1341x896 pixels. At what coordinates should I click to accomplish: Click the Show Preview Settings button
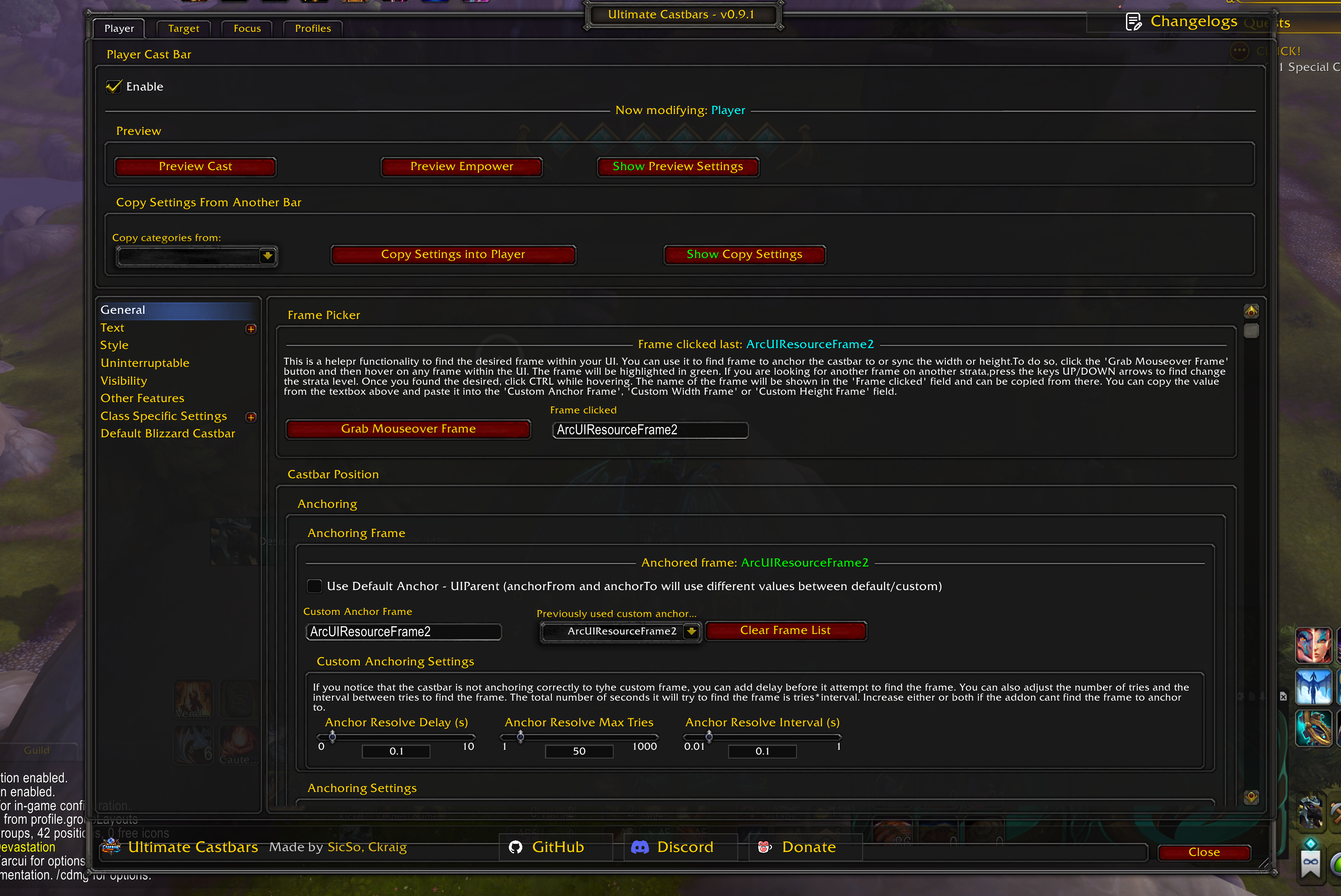tap(678, 167)
